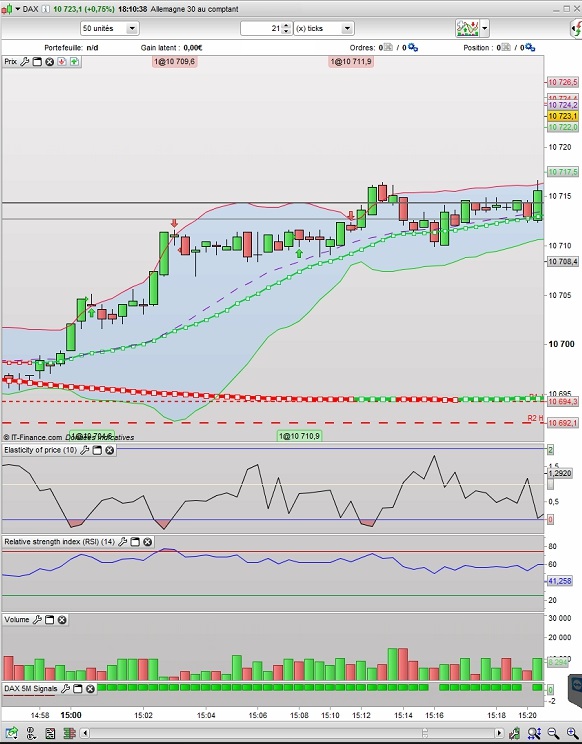The width and height of the screenshot is (582, 744).
Task: Remove the DAX 5M Signals indicator
Action: click(x=90, y=688)
